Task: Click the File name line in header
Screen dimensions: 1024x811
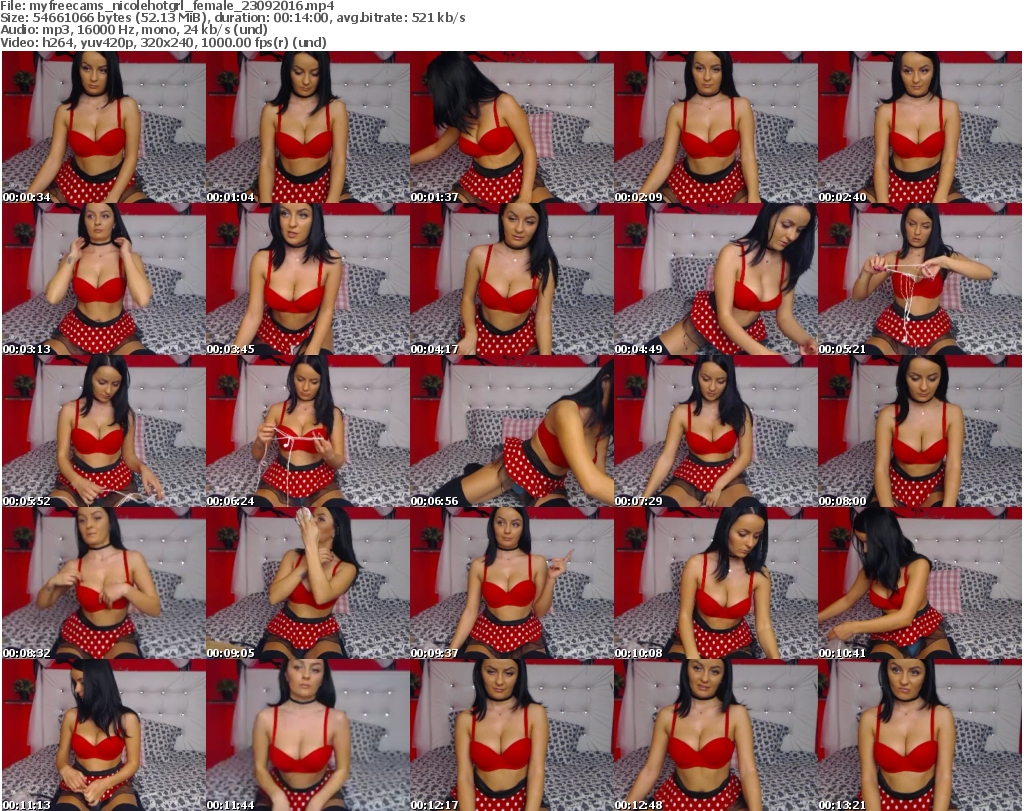Action: [x=174, y=6]
